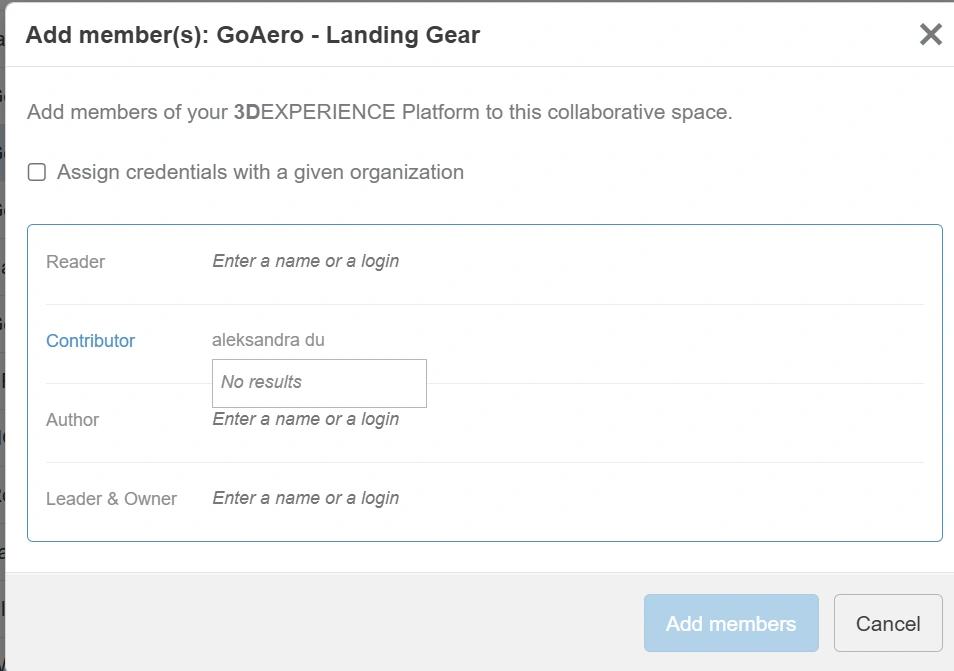Click the 'Assign credentials with a given organization' label

260,172
